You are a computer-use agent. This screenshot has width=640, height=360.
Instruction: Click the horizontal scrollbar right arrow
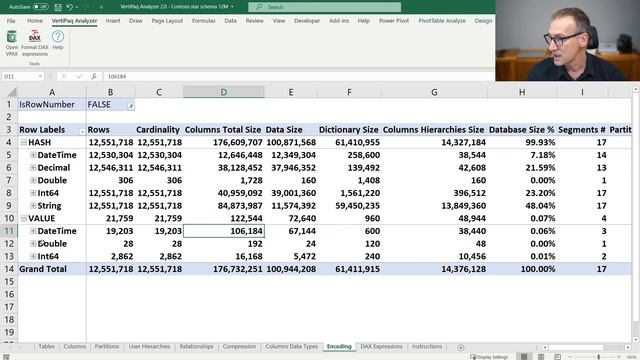(x=627, y=347)
